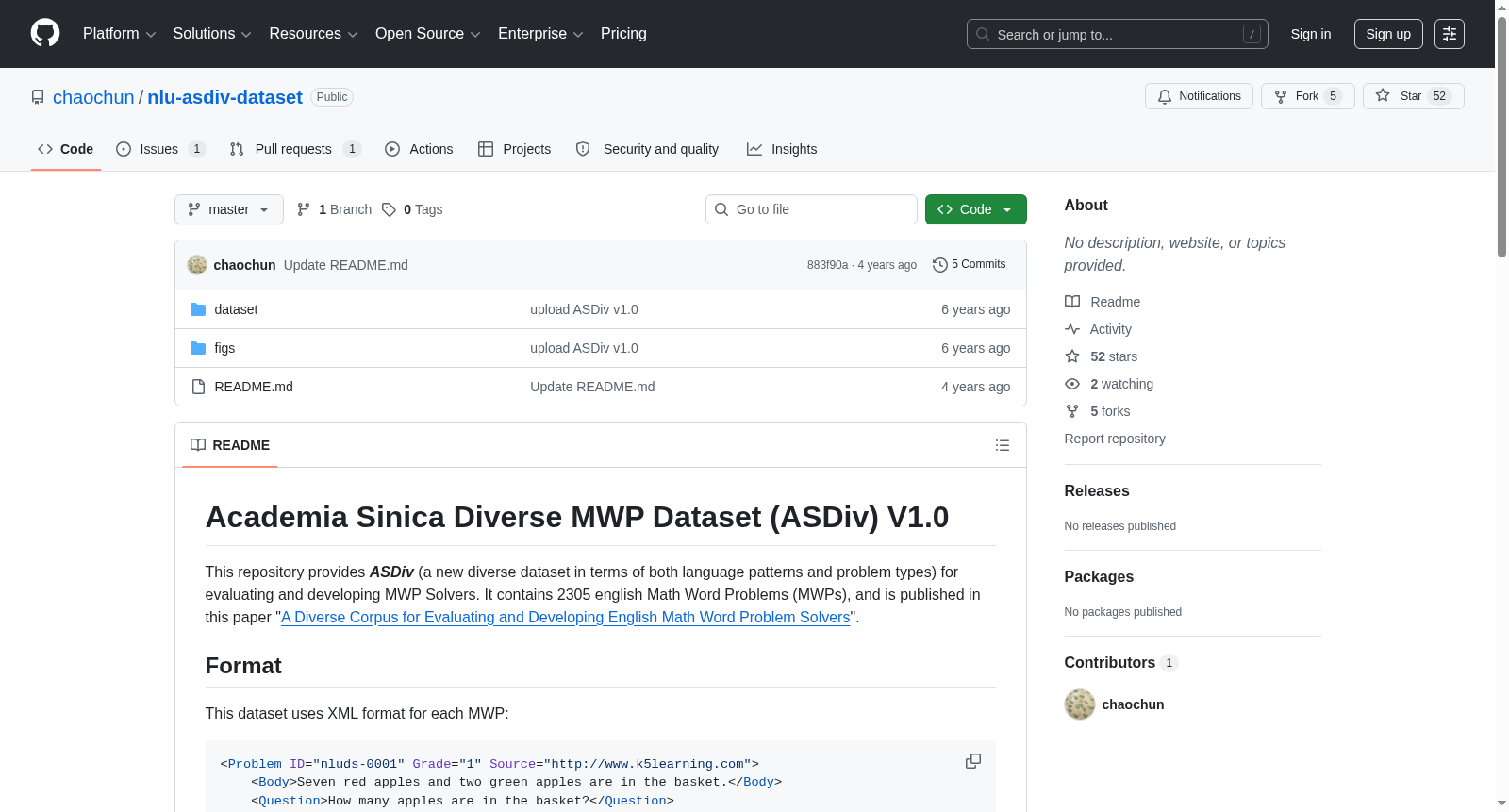Screen dimensions: 1509x812
Task: Click the pulse icon beside Activity
Action: coord(1072,329)
